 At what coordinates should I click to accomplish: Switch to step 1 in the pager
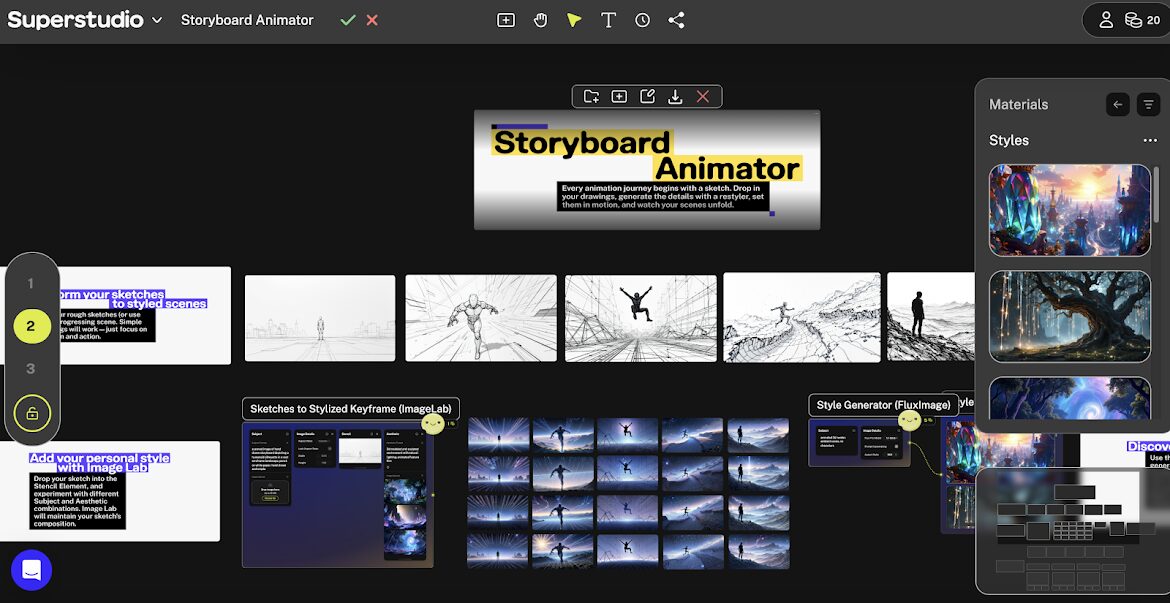coord(31,283)
